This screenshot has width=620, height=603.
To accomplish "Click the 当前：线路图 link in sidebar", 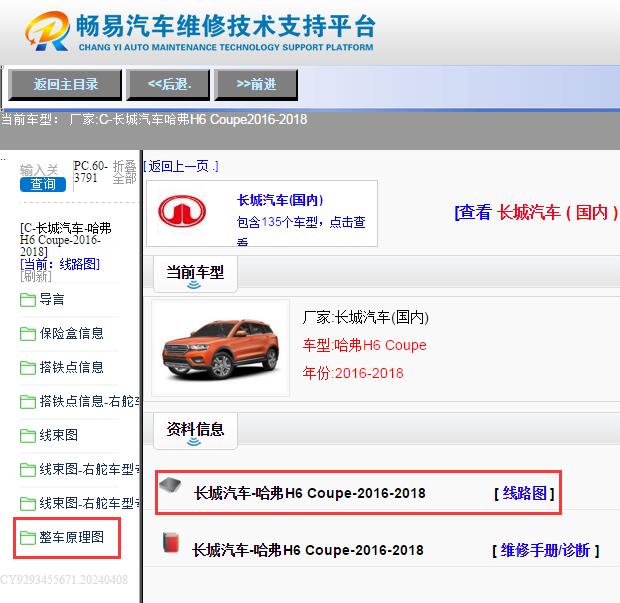I will [60, 264].
